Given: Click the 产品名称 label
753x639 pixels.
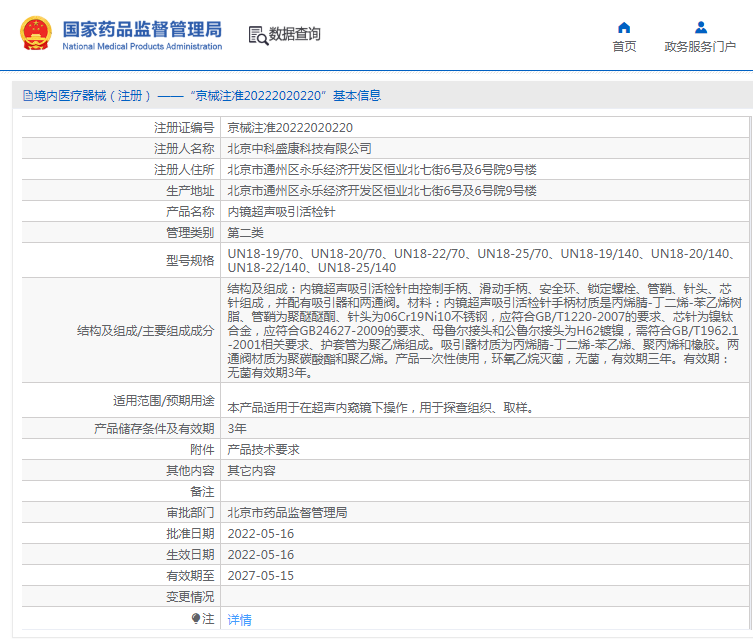Looking at the screenshot, I should (x=190, y=212).
